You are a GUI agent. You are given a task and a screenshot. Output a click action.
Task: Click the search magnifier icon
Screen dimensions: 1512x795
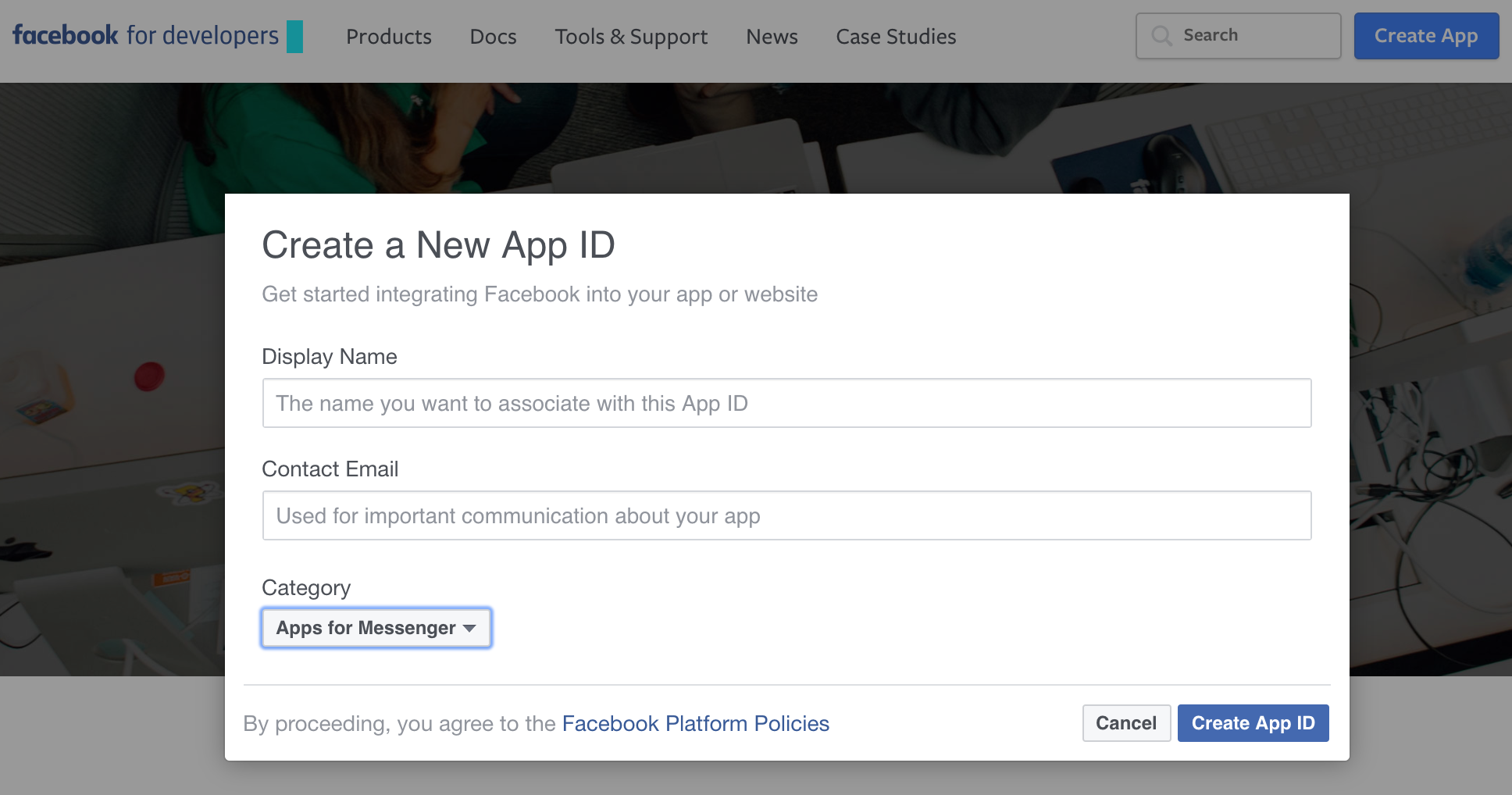(1161, 36)
